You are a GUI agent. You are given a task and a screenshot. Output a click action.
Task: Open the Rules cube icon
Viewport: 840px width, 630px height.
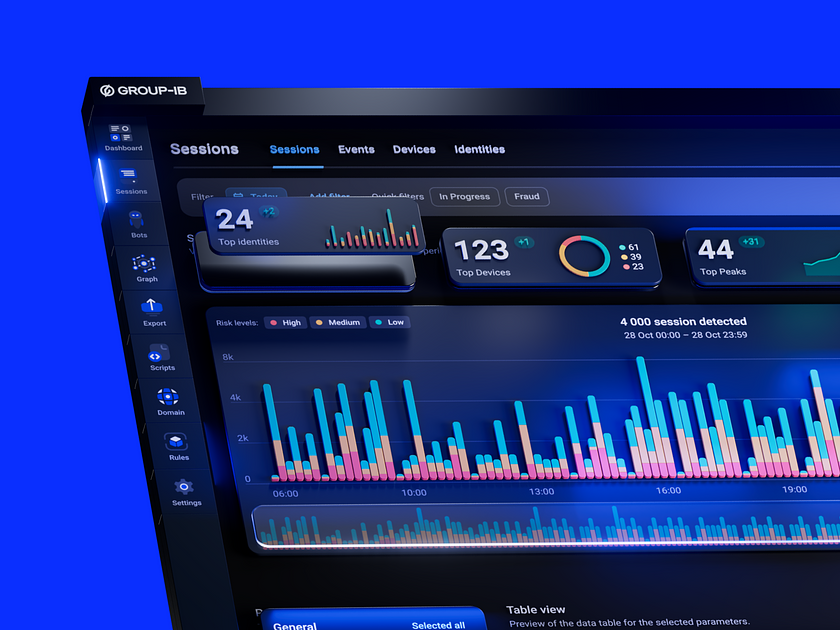[x=177, y=441]
